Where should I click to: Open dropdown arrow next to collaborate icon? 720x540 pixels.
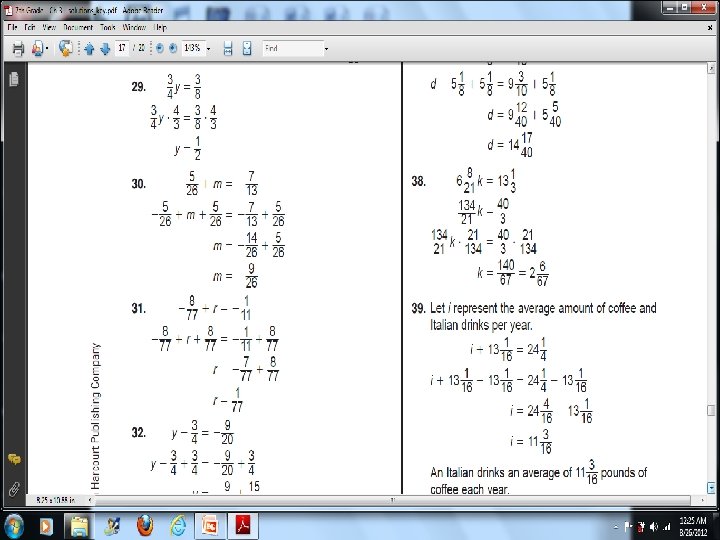47,49
